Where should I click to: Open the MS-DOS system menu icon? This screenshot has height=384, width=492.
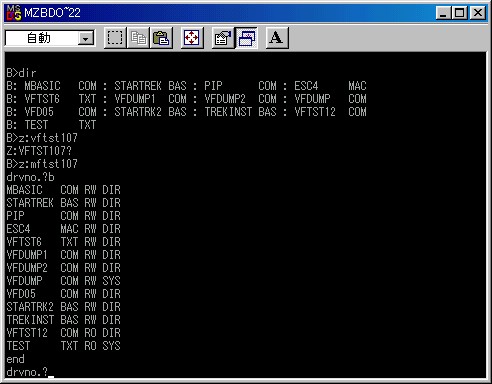pos(14,13)
